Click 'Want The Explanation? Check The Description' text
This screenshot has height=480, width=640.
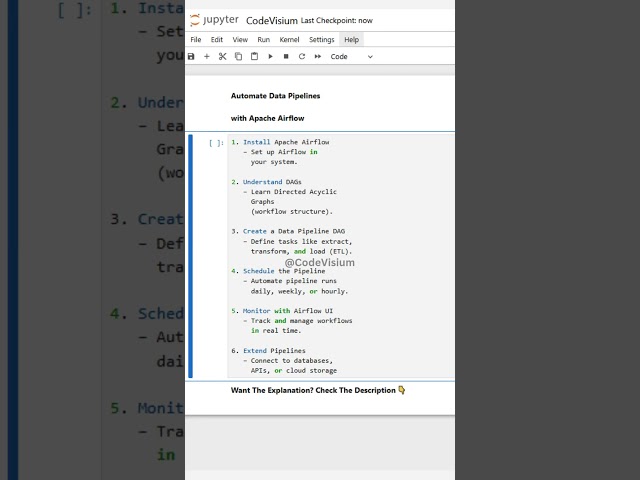pos(313,390)
